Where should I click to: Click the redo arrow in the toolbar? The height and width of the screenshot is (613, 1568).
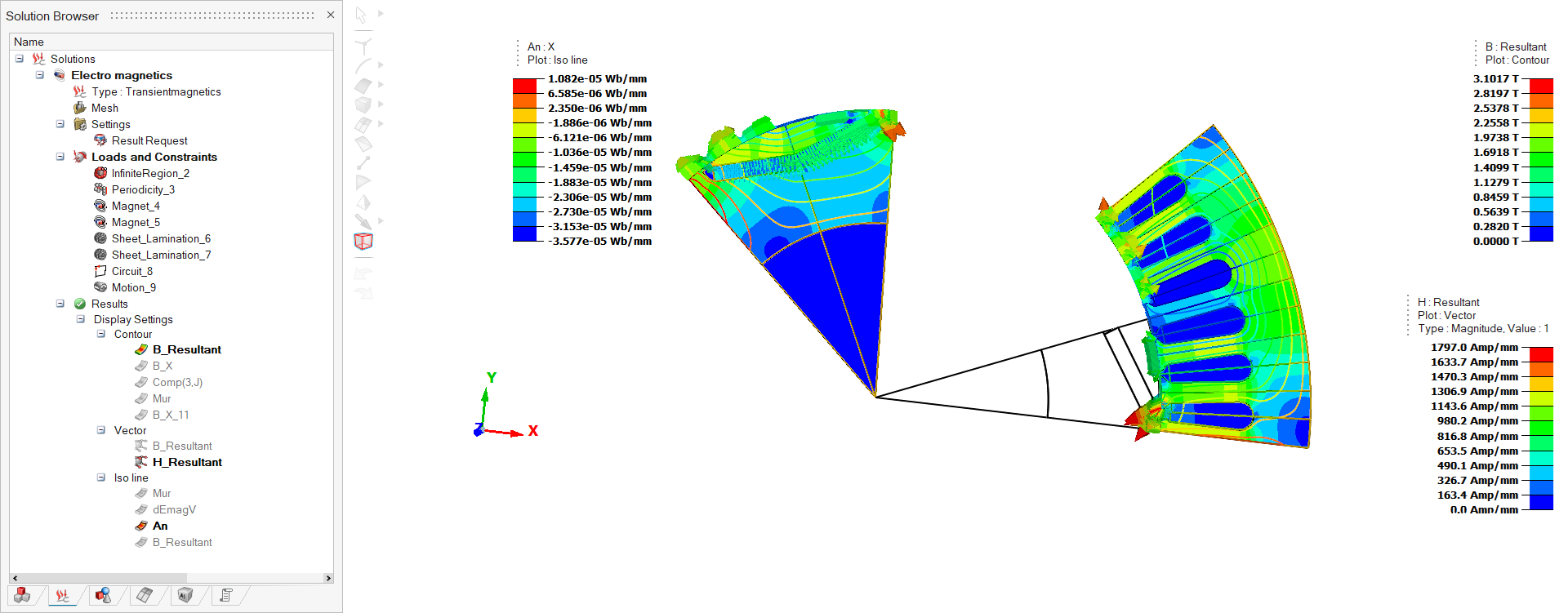(x=363, y=292)
